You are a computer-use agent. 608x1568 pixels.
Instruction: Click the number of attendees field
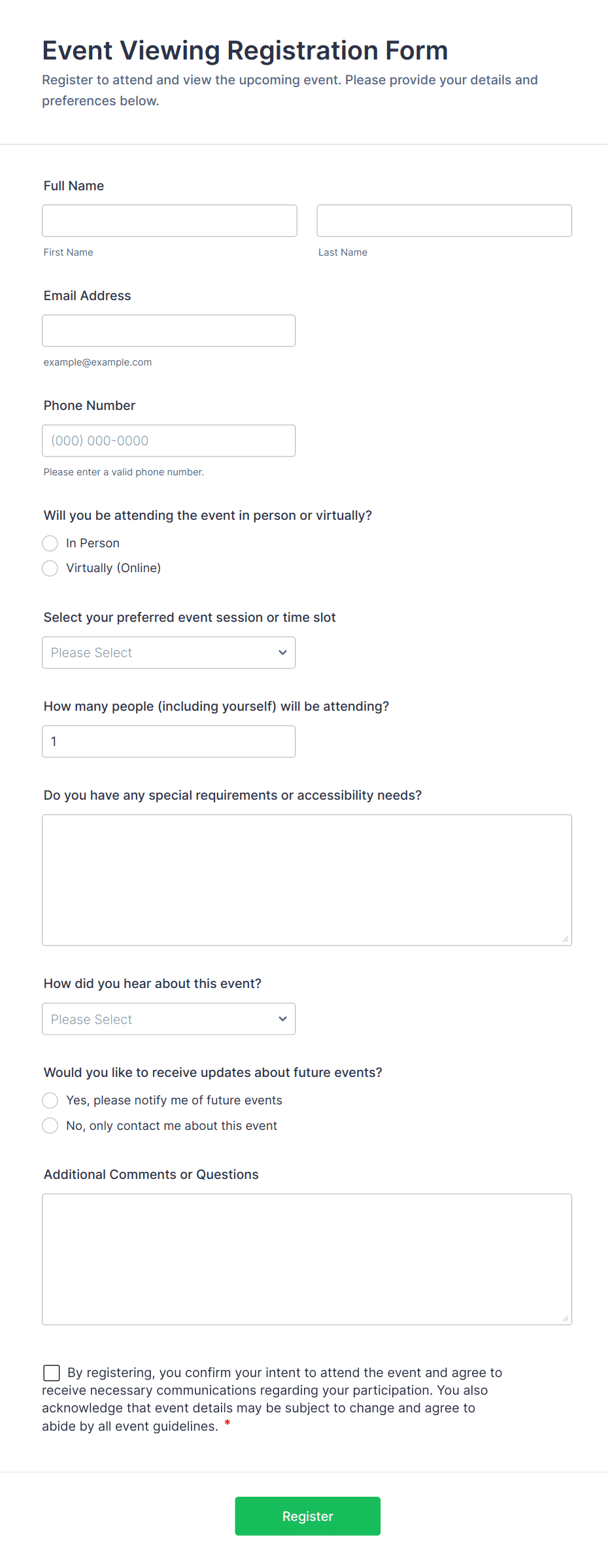[x=169, y=741]
